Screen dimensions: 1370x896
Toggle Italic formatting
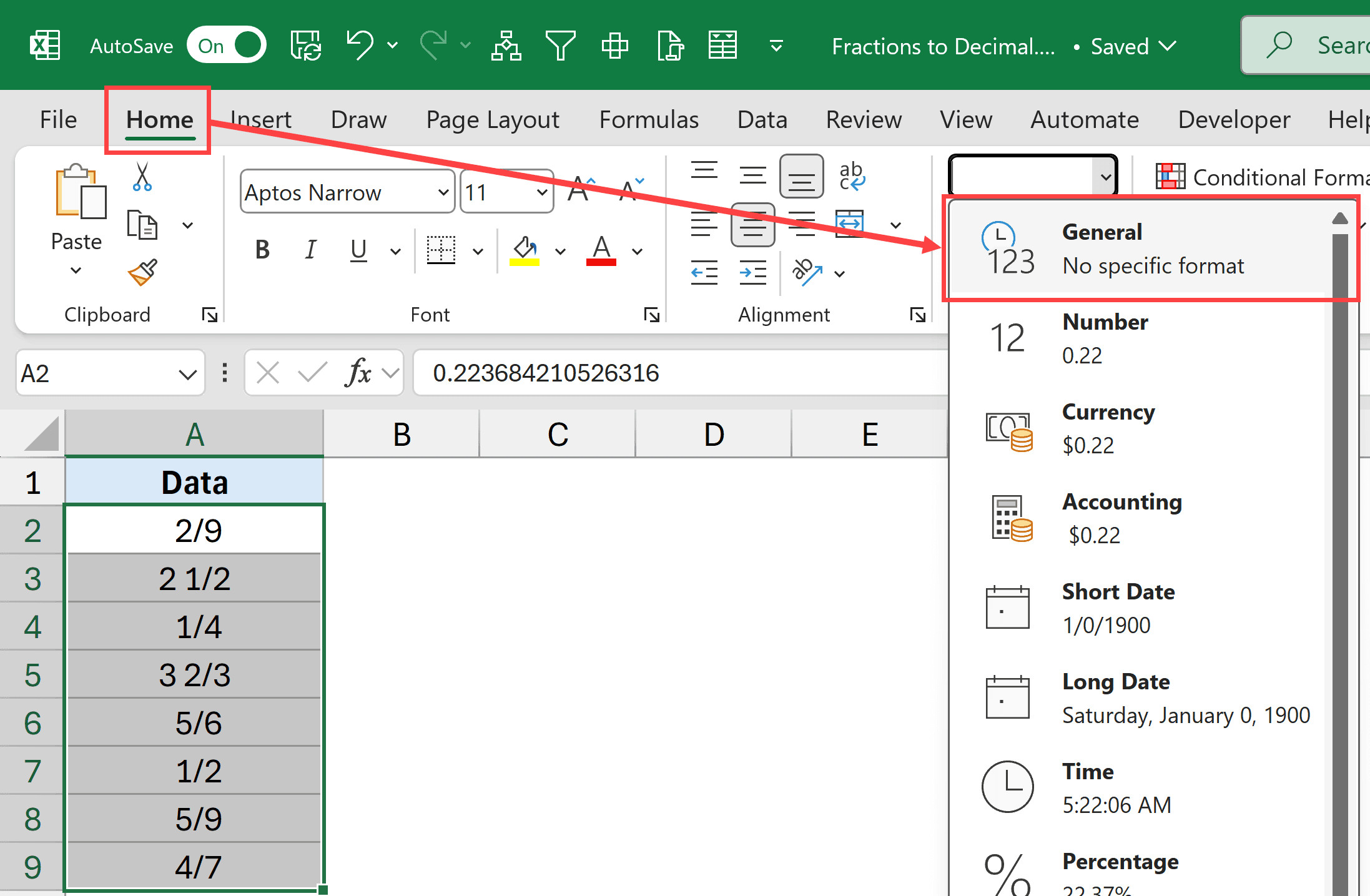(310, 250)
